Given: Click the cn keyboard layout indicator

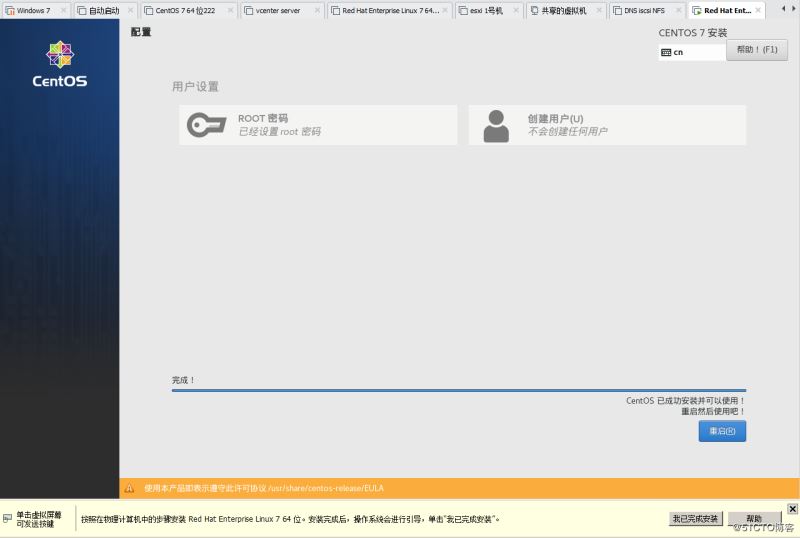Looking at the screenshot, I should pos(692,52).
